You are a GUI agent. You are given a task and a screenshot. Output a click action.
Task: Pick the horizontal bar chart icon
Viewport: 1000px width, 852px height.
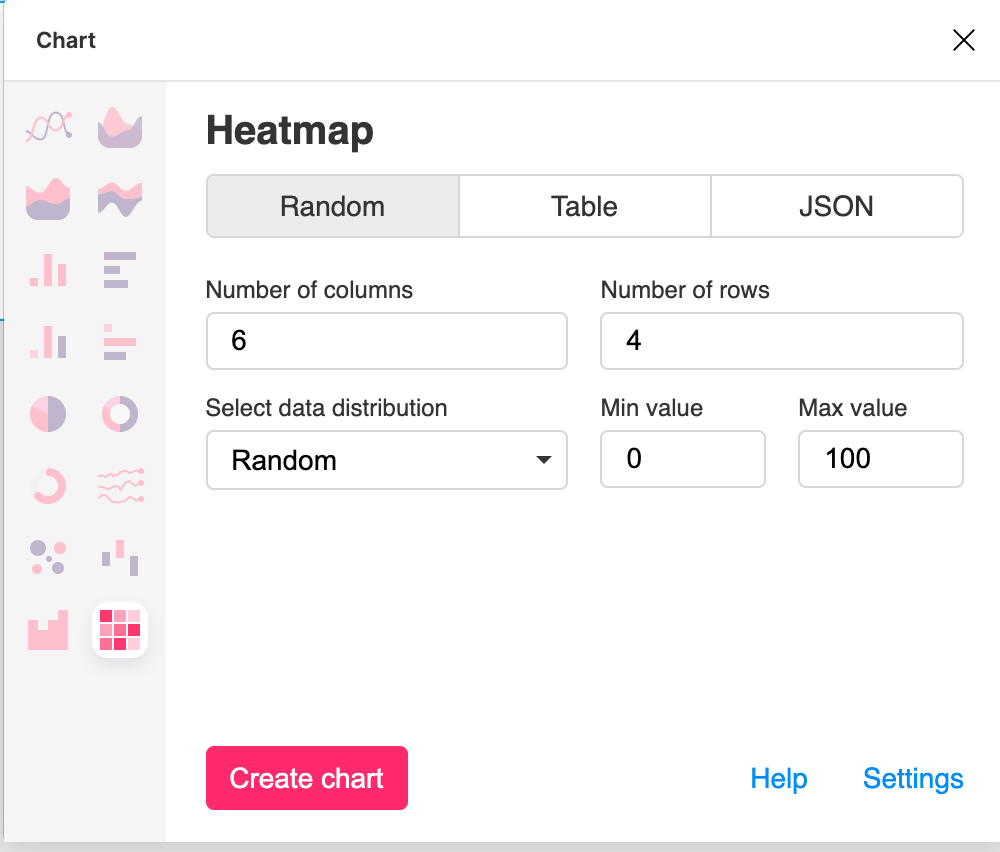(x=120, y=270)
